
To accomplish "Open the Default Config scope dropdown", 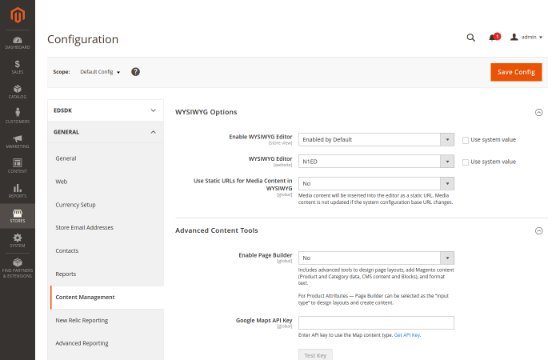I will tap(100, 72).
